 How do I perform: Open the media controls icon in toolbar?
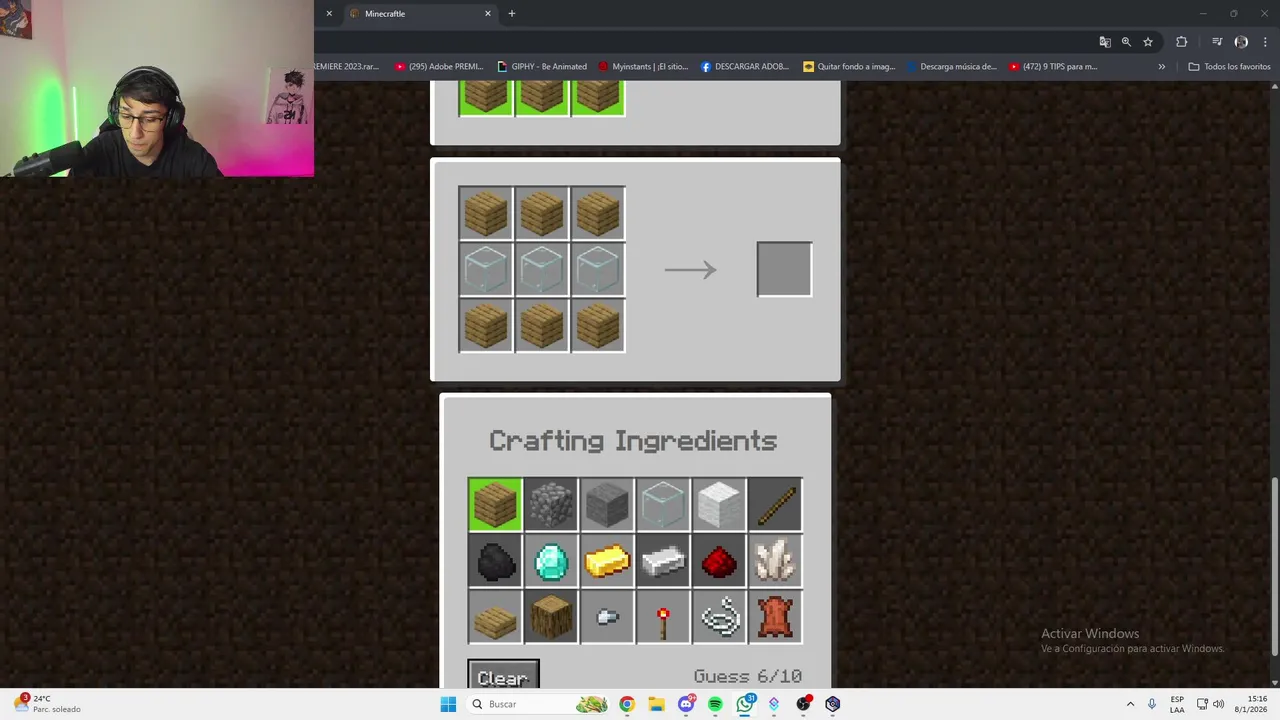click(1217, 42)
